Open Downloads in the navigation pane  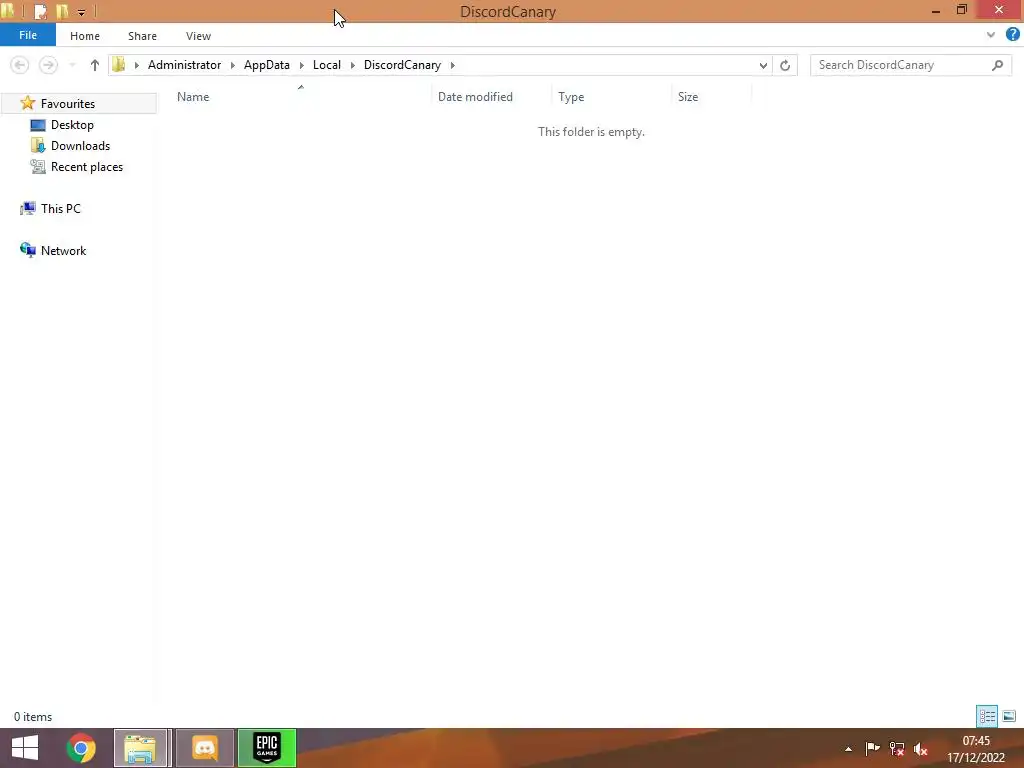80,146
